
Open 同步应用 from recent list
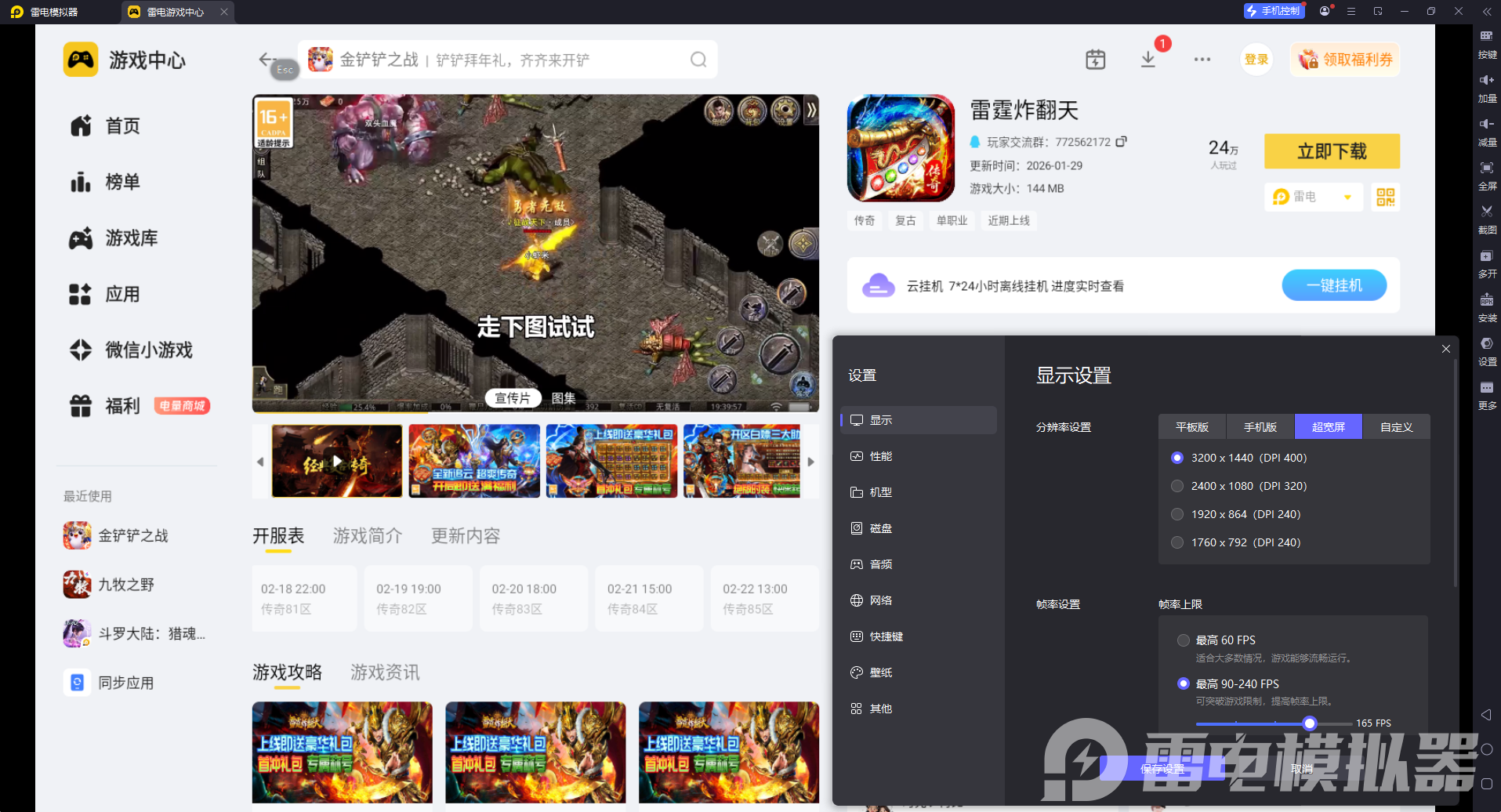pos(110,683)
